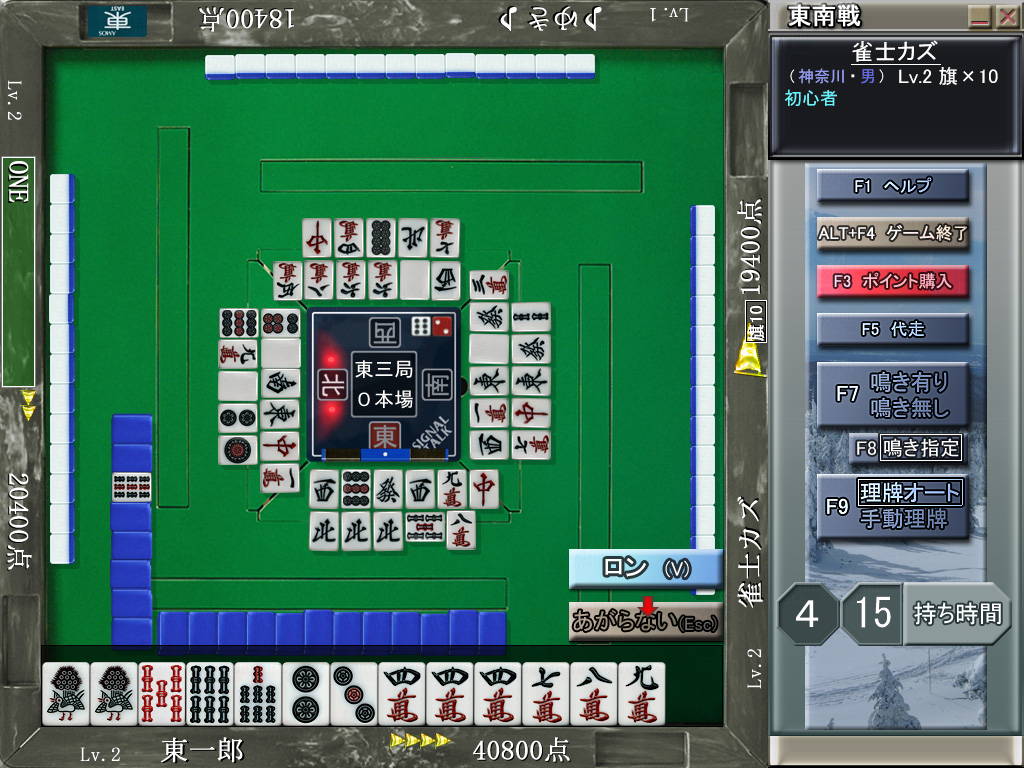This screenshot has height=768, width=1024.
Task: Toggle F8 鳴き指定 setting
Action: [x=908, y=447]
